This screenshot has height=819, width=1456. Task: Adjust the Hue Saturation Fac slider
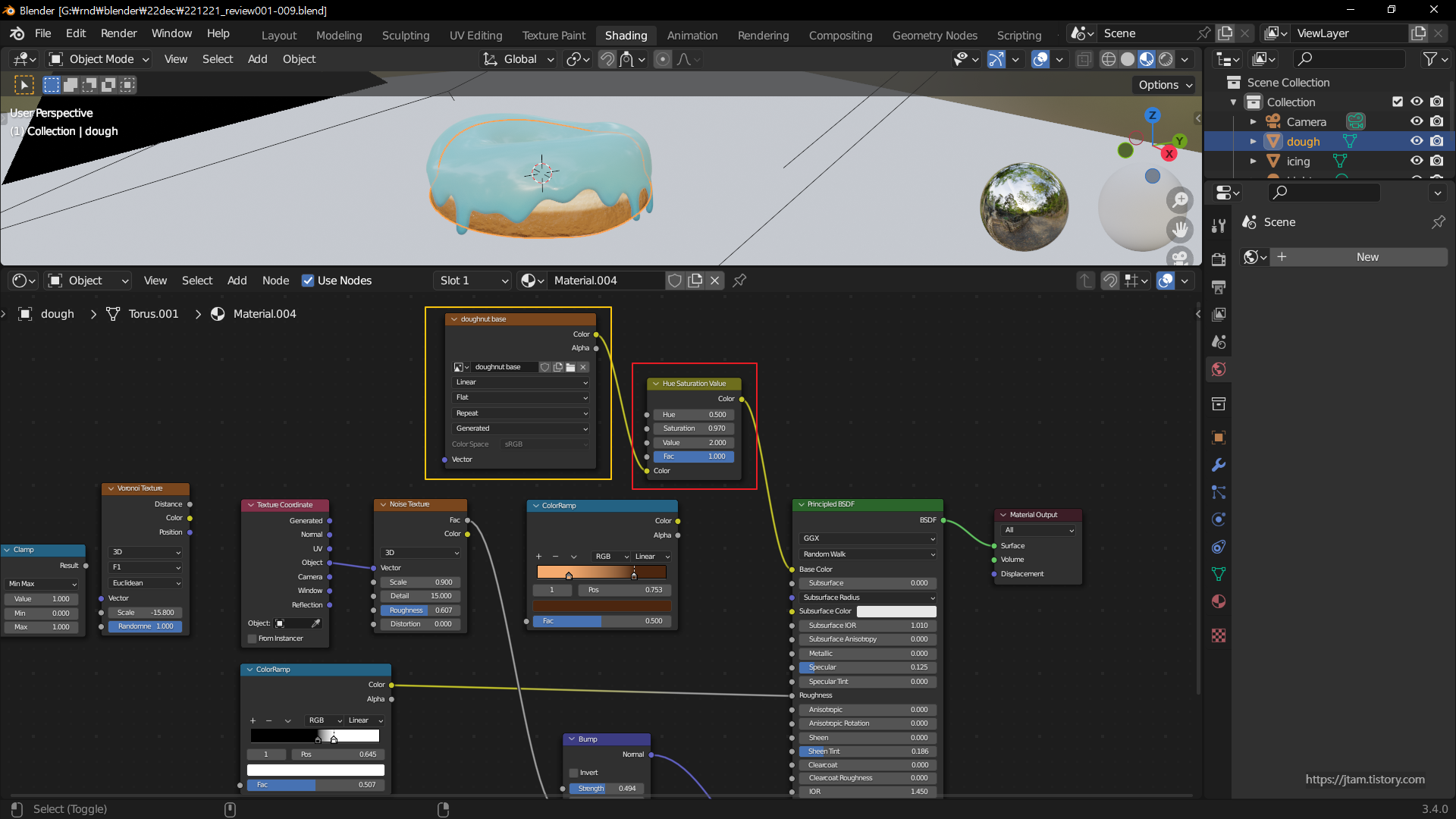tap(693, 457)
